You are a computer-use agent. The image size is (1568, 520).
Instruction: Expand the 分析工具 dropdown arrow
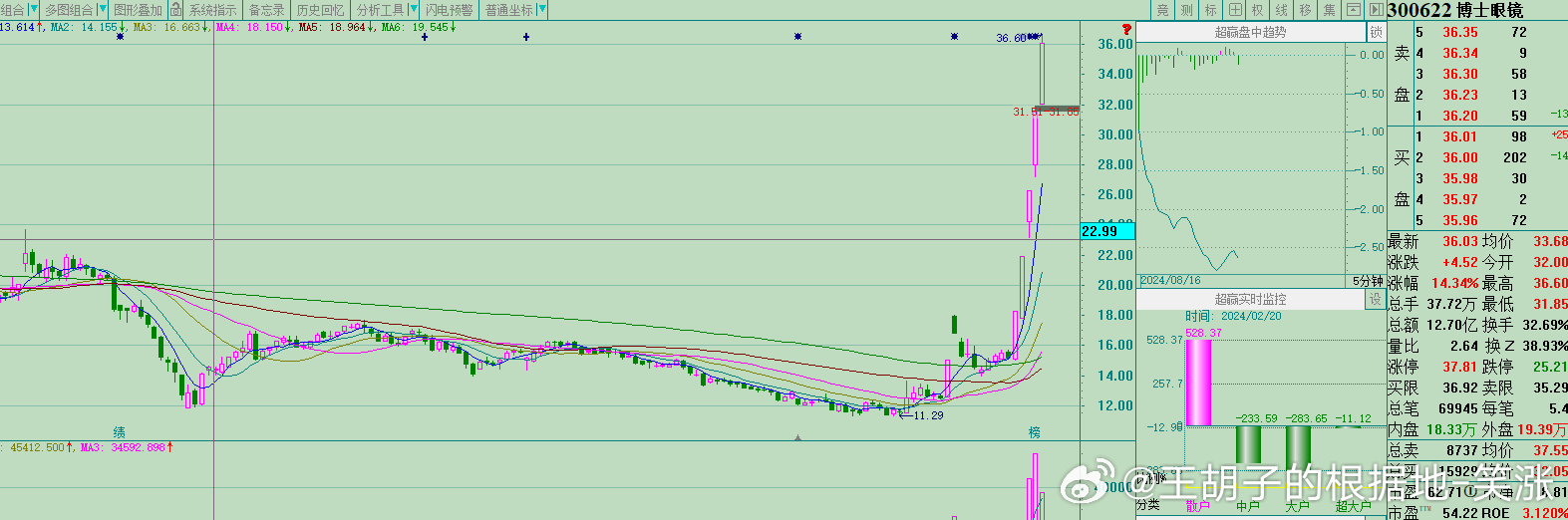(413, 10)
